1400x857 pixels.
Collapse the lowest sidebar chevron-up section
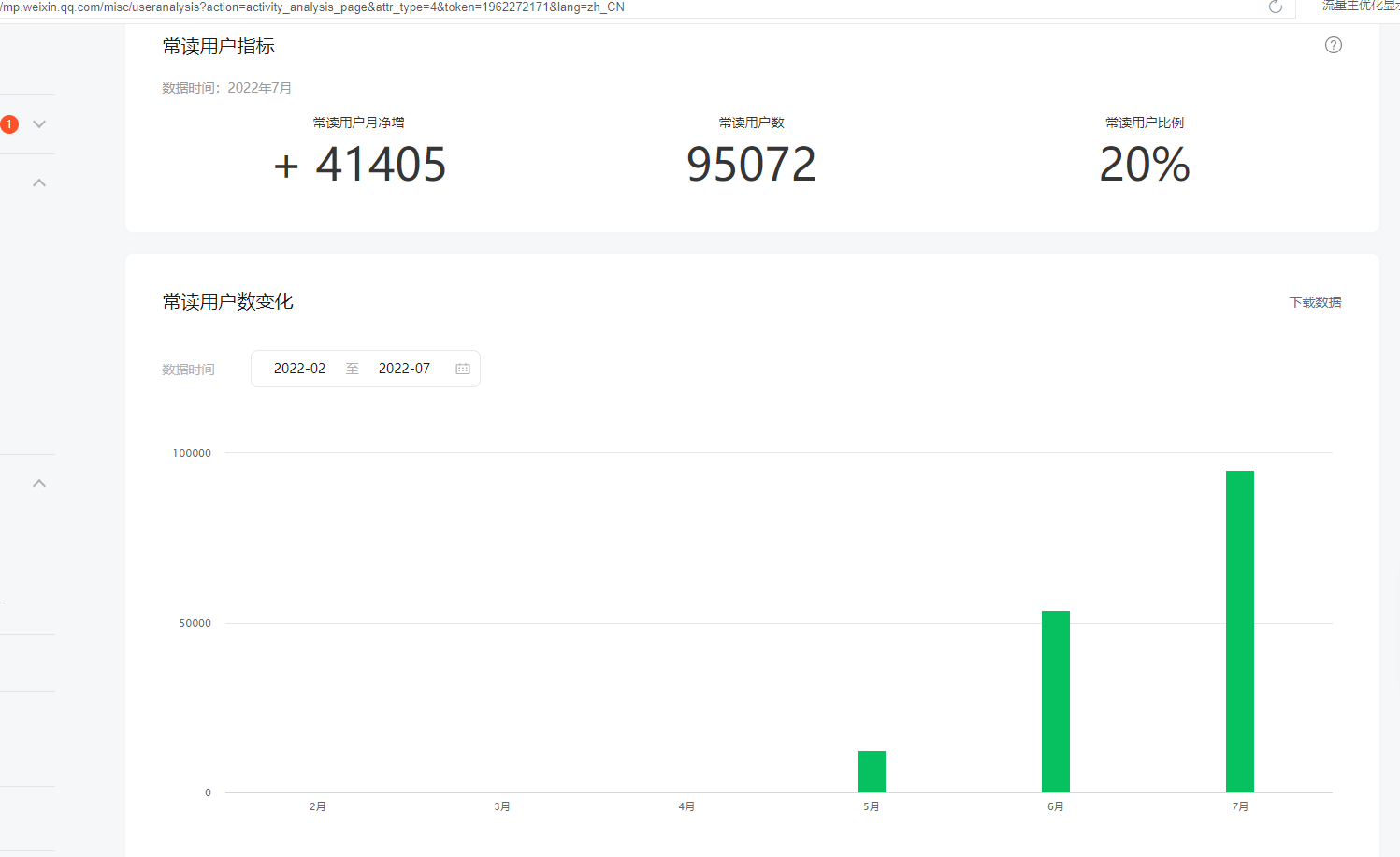tap(39, 483)
